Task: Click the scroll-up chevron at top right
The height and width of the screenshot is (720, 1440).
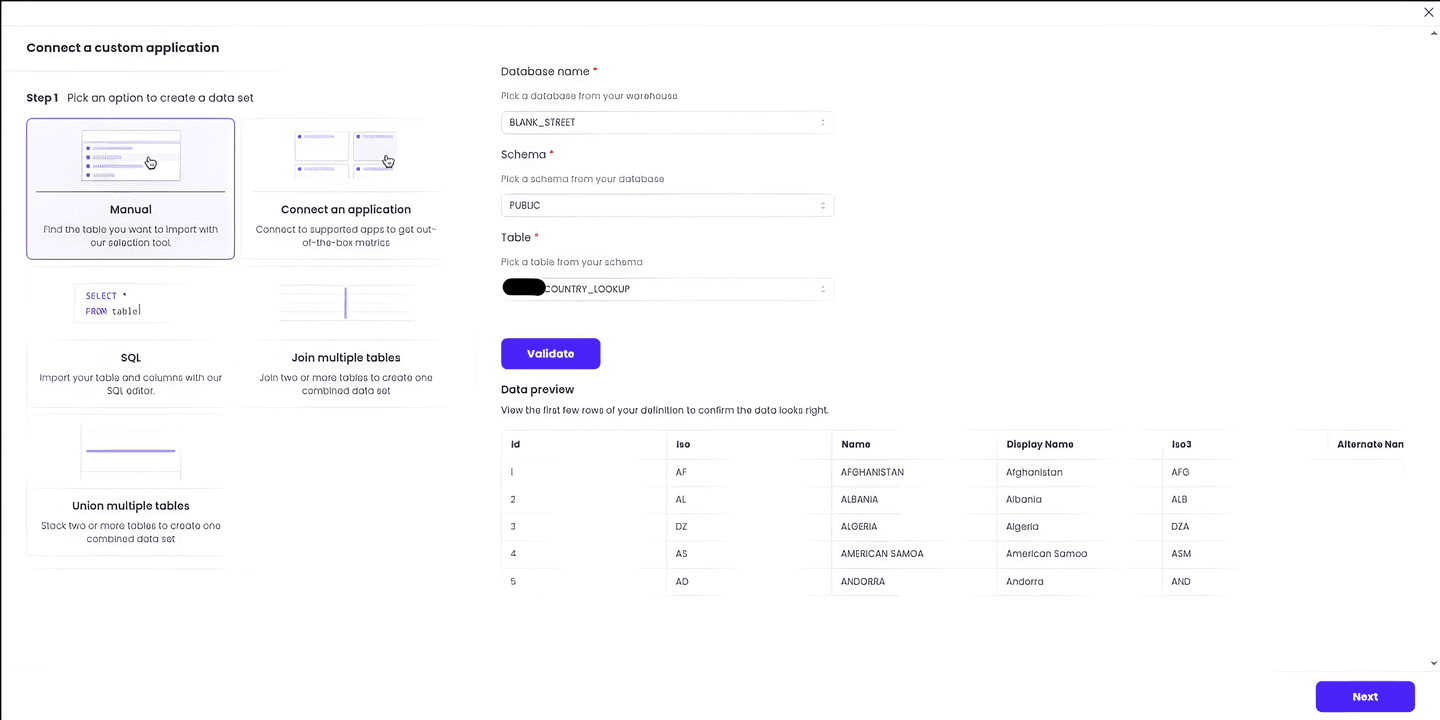Action: [1433, 33]
